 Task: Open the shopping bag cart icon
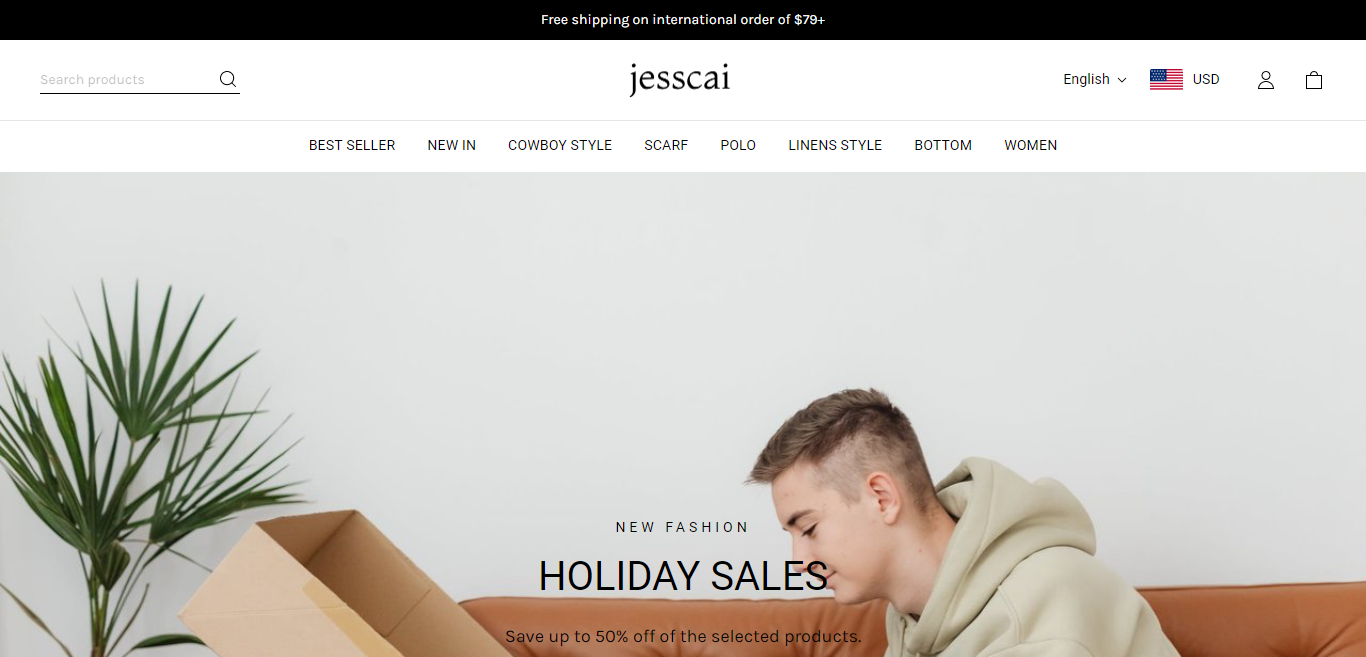(1314, 80)
